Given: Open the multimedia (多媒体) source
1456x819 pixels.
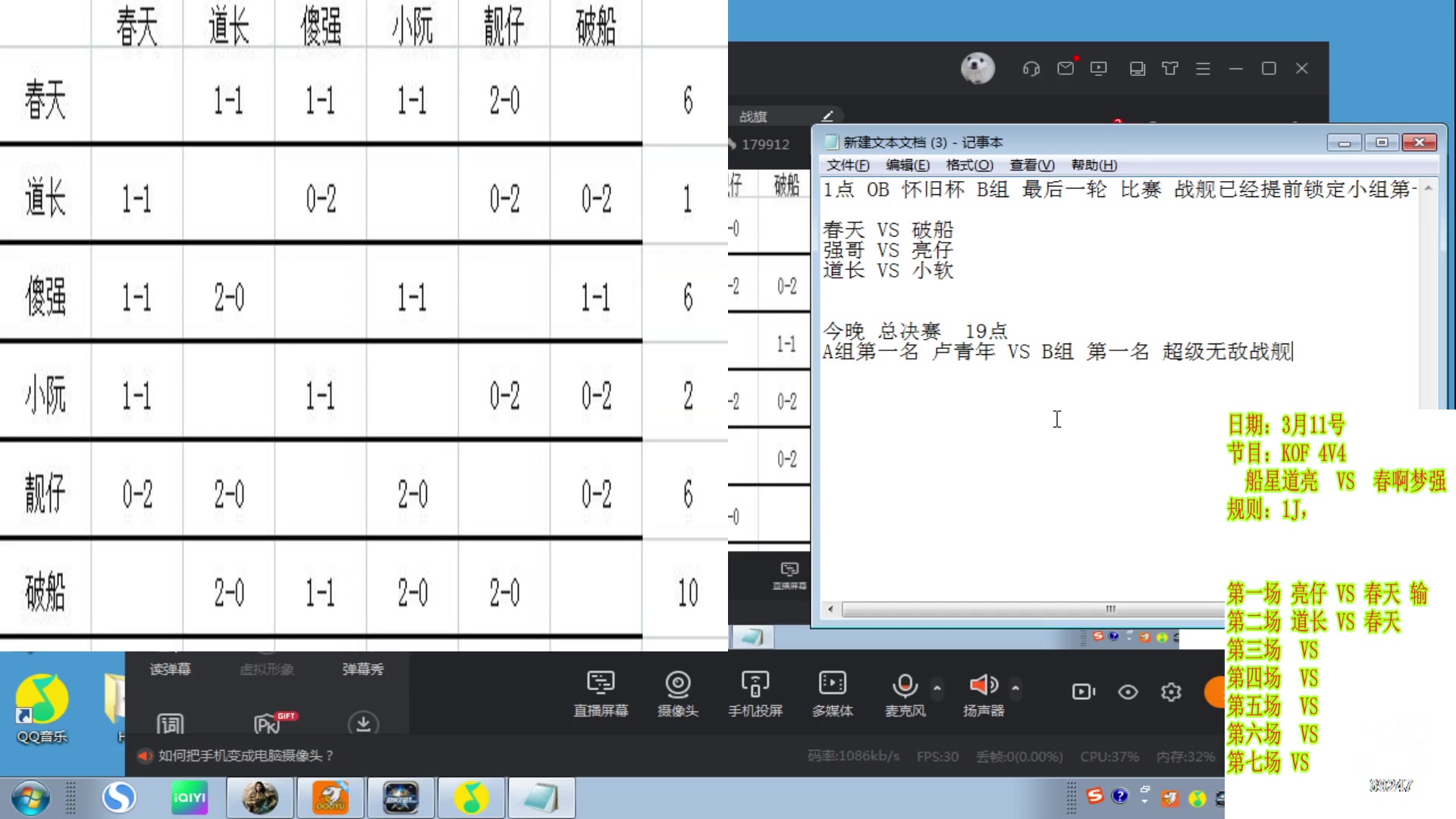Looking at the screenshot, I should [832, 693].
